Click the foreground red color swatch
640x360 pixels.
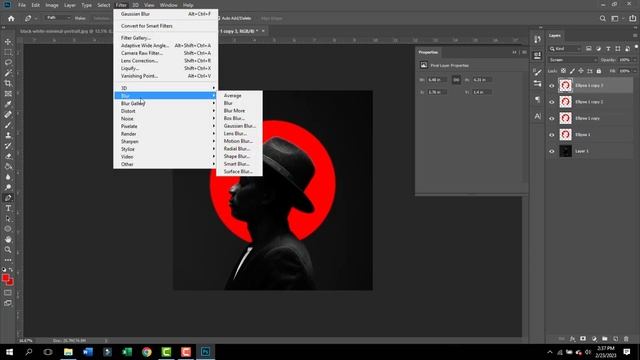6,278
